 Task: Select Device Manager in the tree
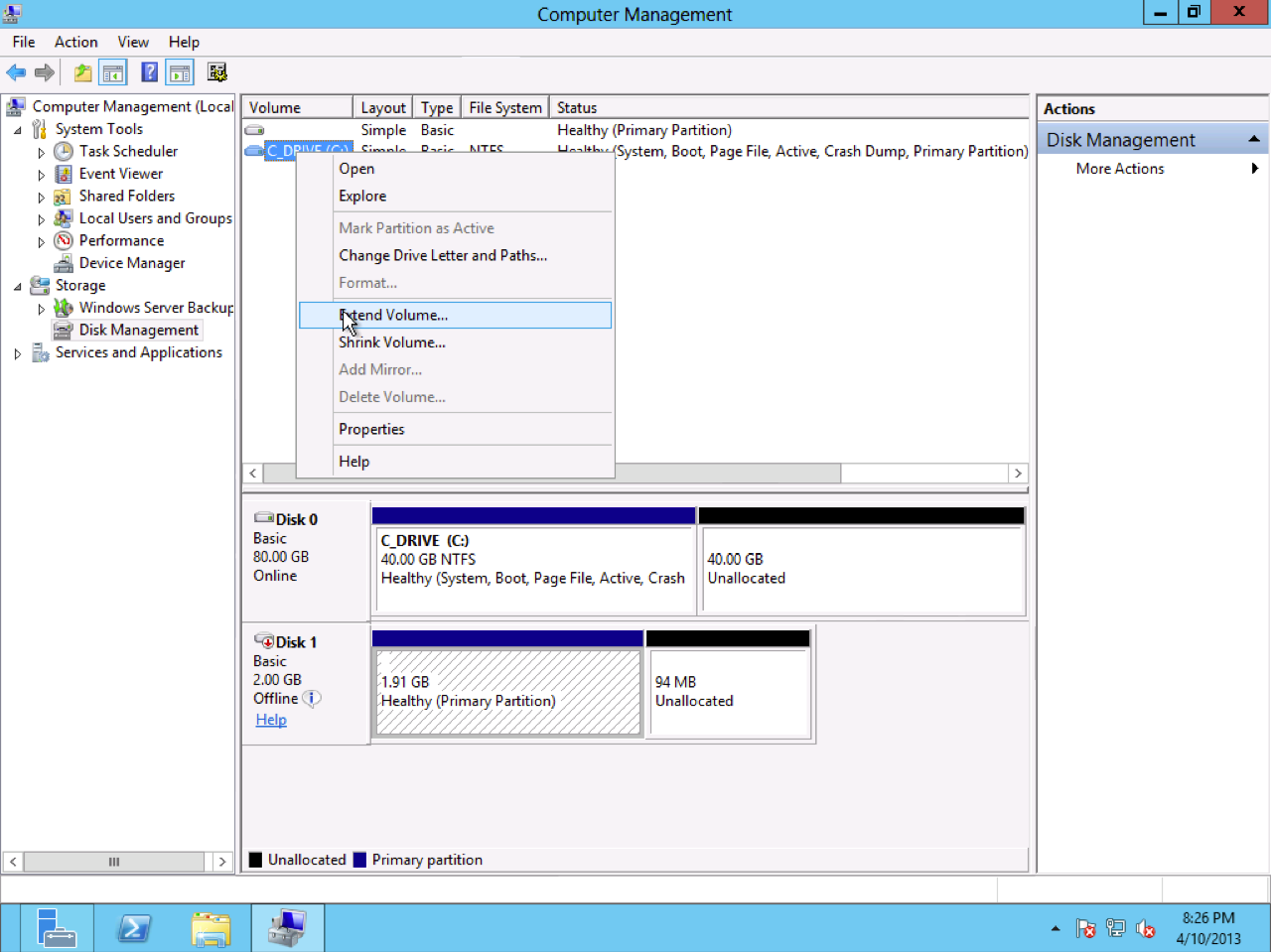point(132,263)
